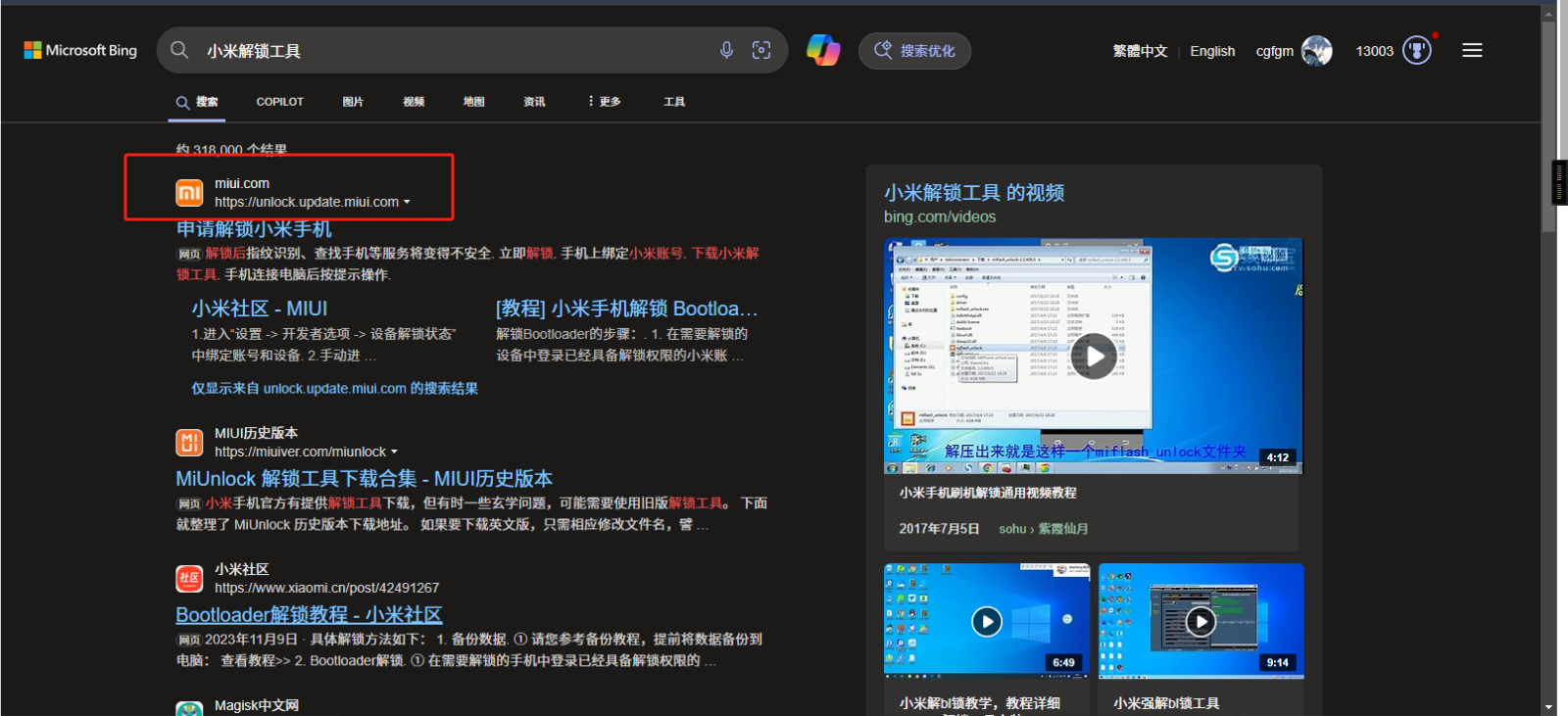This screenshot has width=1568, height=716.
Task: Open 小米手机刷机解锁通用视频教程 title
Action: click(988, 493)
